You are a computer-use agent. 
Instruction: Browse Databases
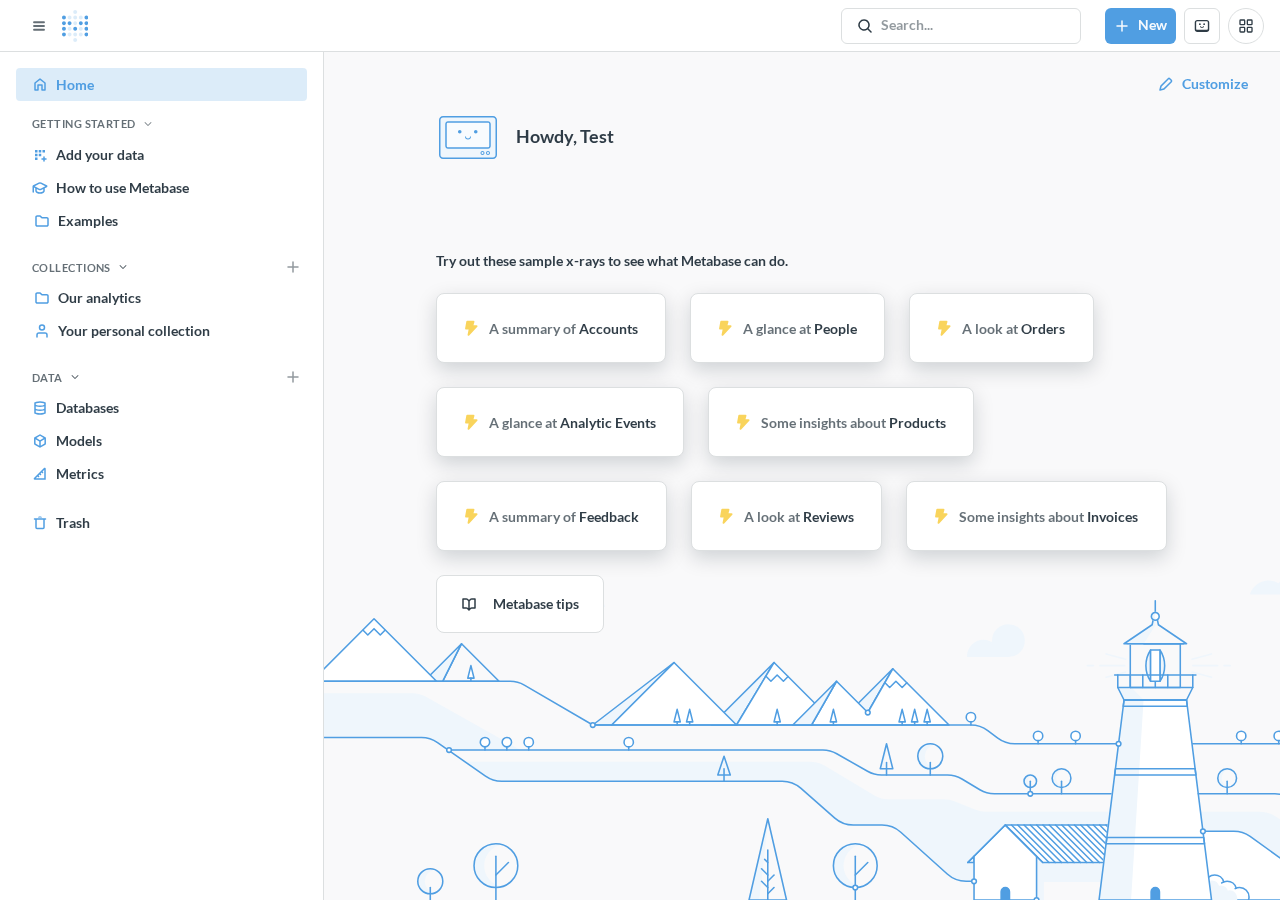click(x=161, y=408)
